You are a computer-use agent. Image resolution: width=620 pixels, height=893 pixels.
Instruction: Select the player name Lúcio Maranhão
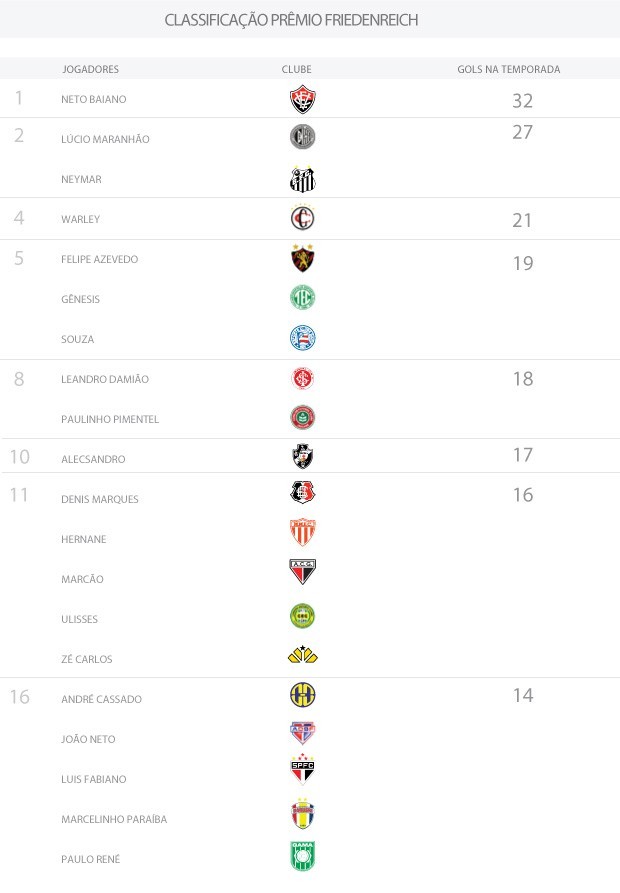tap(105, 139)
